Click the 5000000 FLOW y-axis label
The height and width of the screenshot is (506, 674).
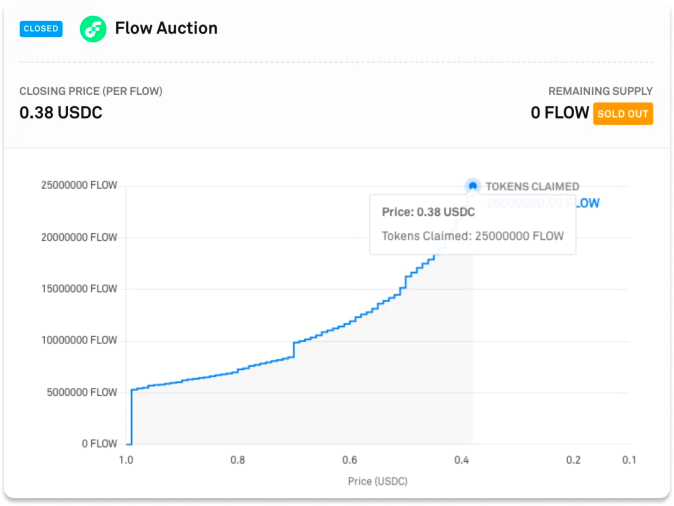click(x=82, y=392)
